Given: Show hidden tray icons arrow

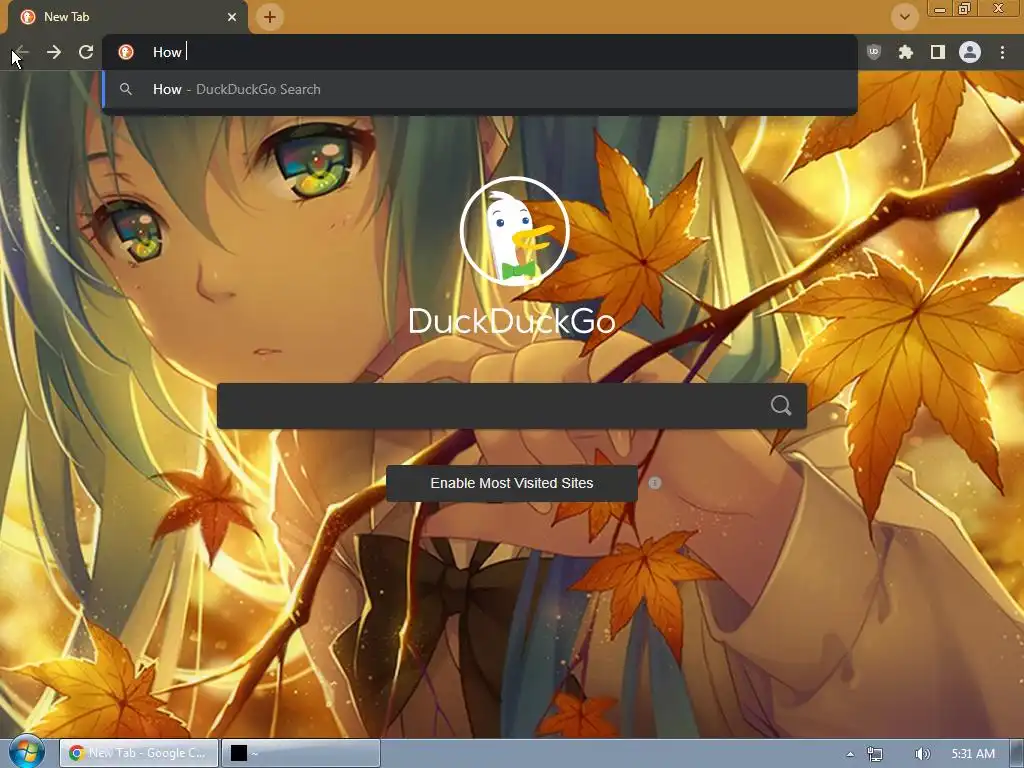Looking at the screenshot, I should (x=850, y=754).
